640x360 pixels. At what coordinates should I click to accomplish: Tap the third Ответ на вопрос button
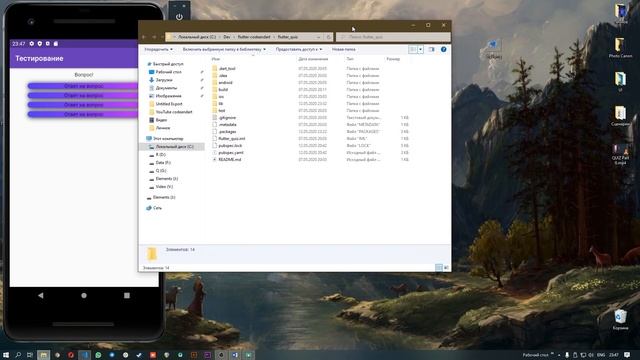[83, 105]
